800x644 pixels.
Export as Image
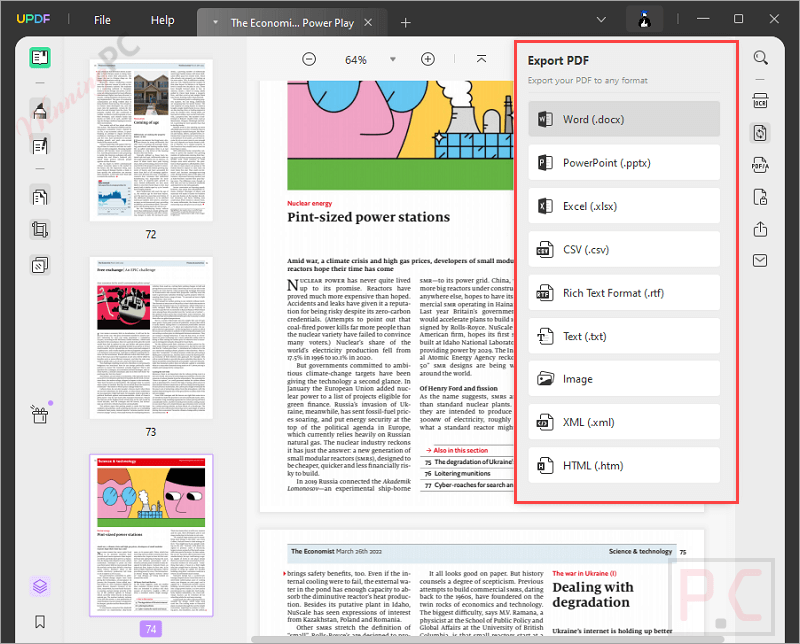tap(624, 379)
